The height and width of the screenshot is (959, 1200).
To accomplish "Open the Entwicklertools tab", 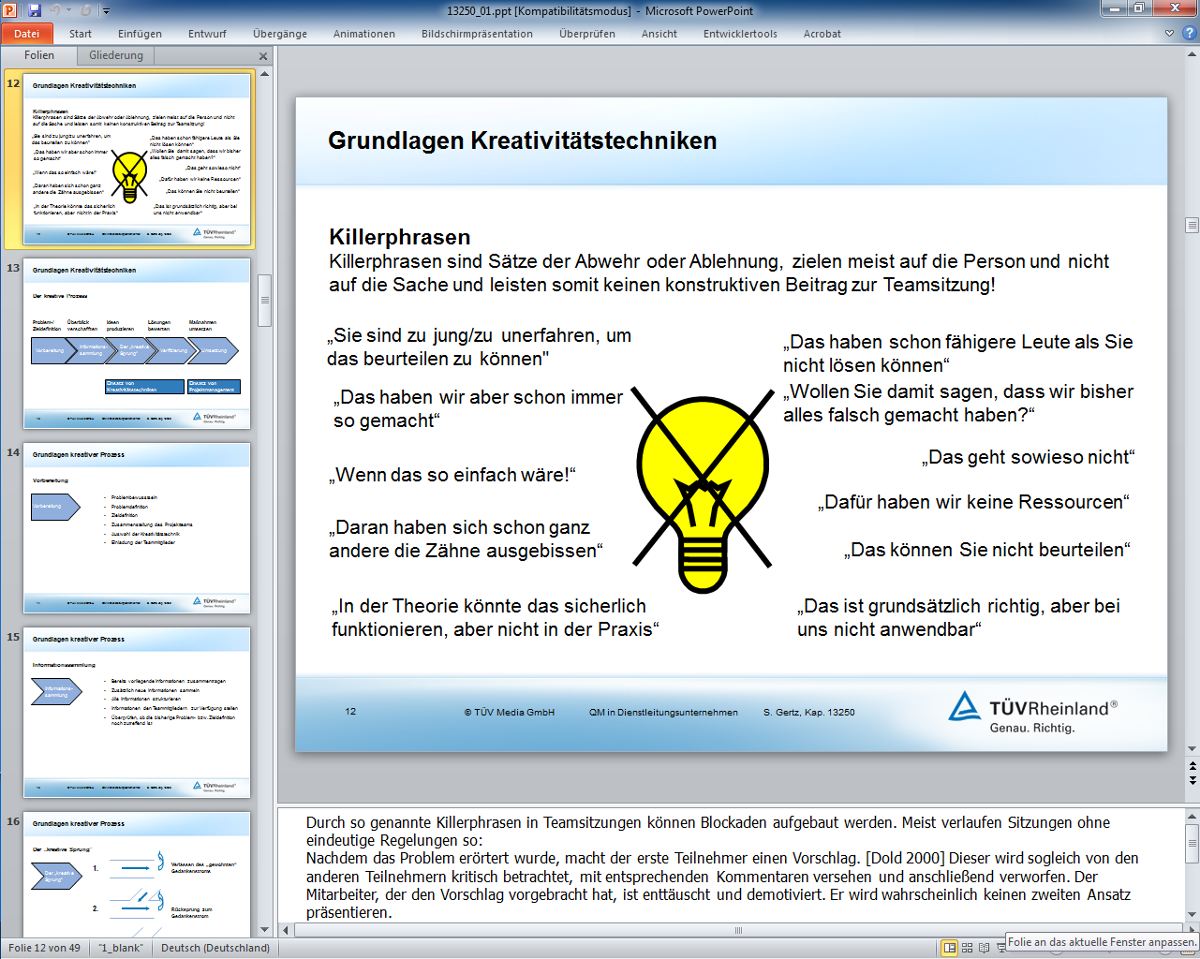I will pyautogui.click(x=740, y=33).
